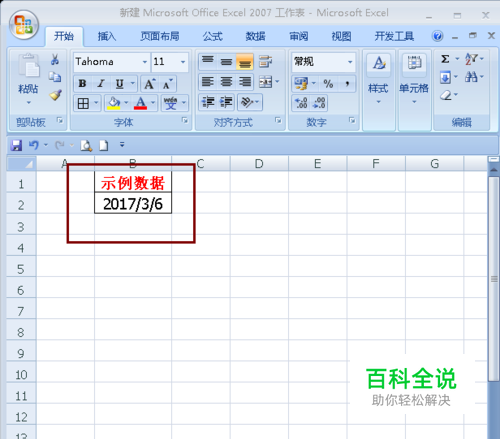Center text horizontally

[x=226, y=82]
